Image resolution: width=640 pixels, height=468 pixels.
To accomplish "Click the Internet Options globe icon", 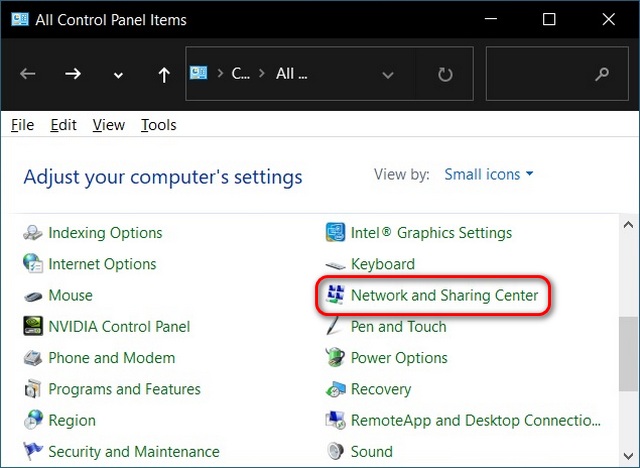I will point(33,264).
